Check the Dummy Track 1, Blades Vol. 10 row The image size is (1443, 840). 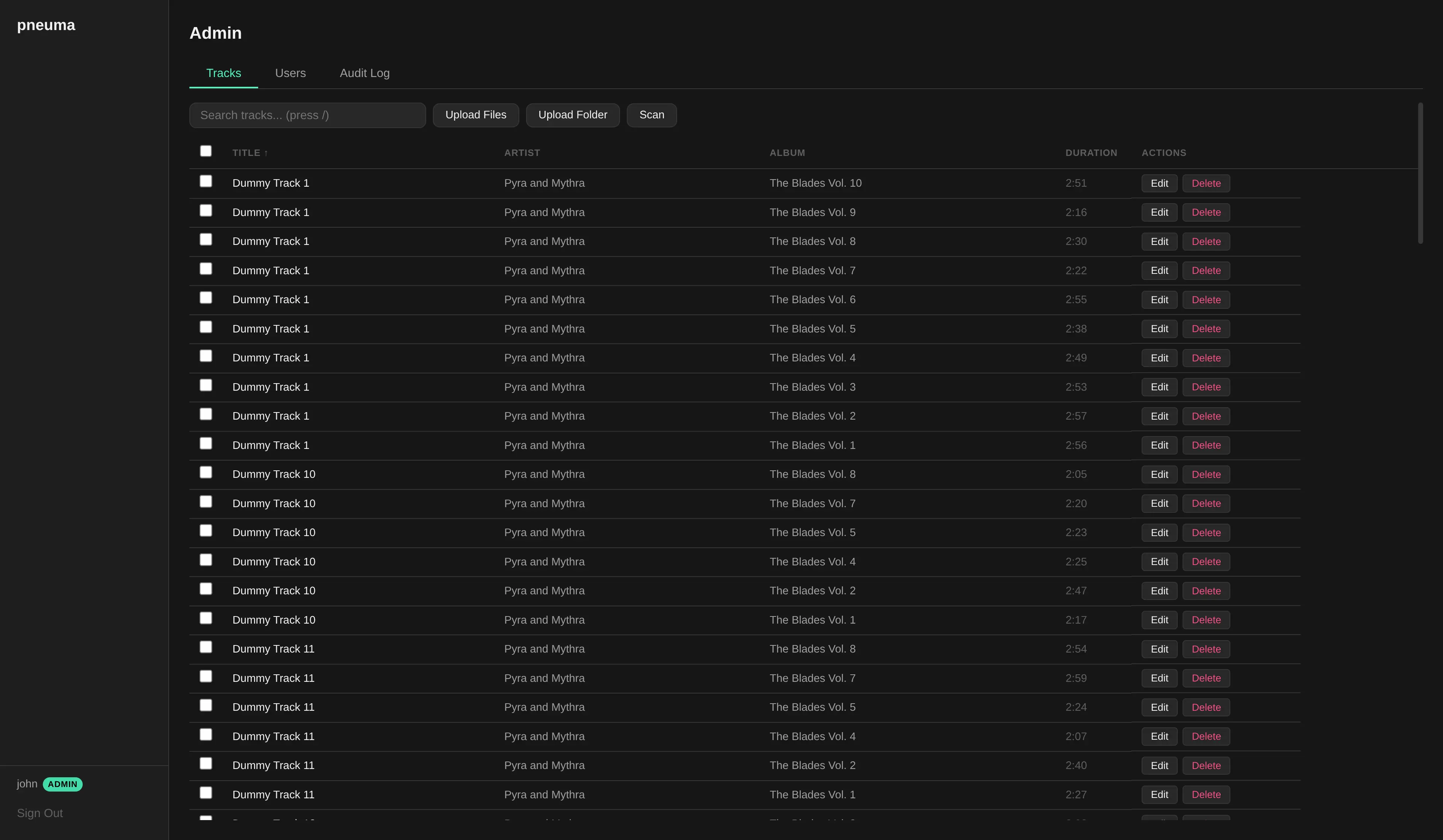206,181
